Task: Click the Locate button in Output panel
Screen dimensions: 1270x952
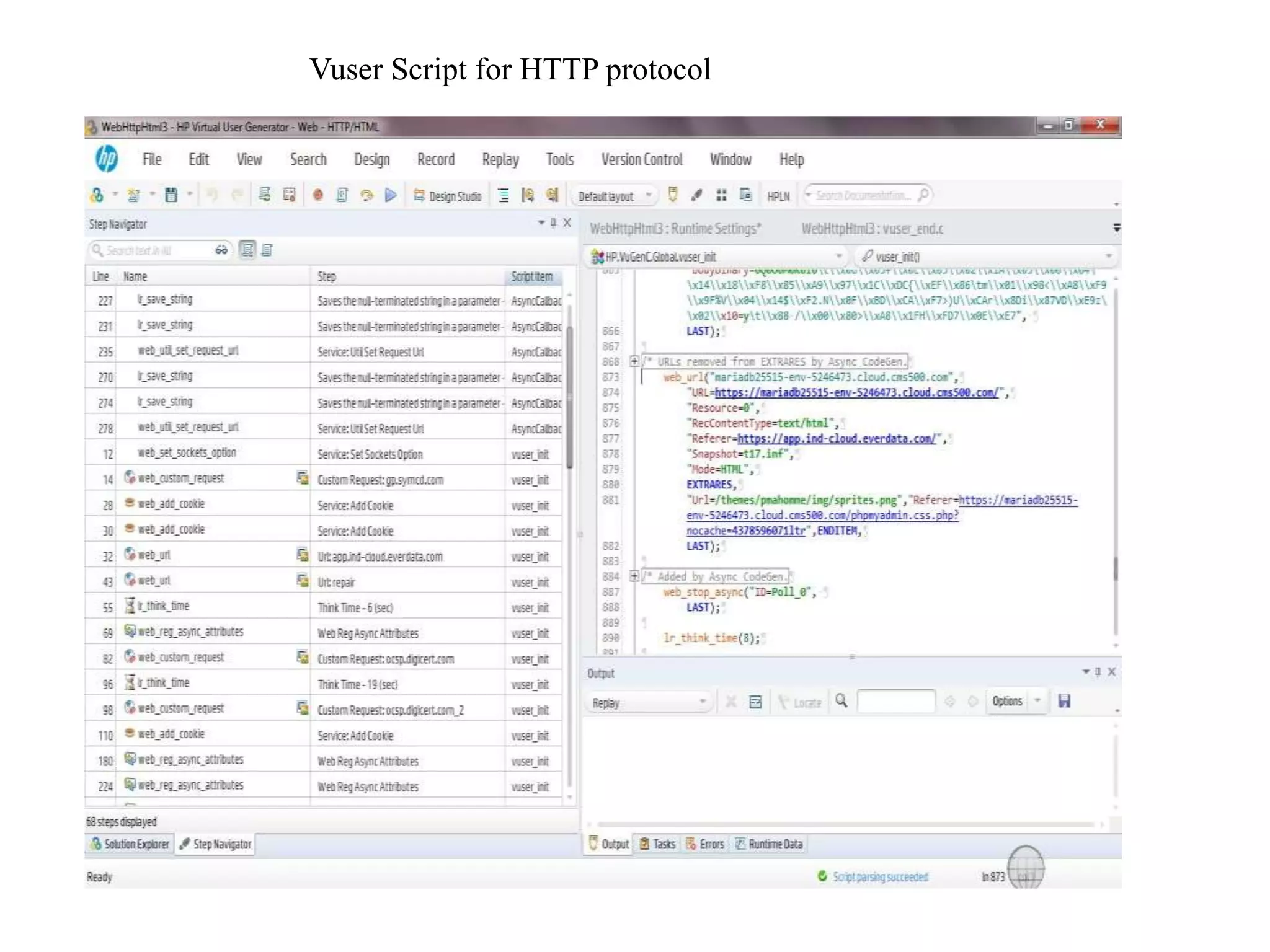Action: 800,702
